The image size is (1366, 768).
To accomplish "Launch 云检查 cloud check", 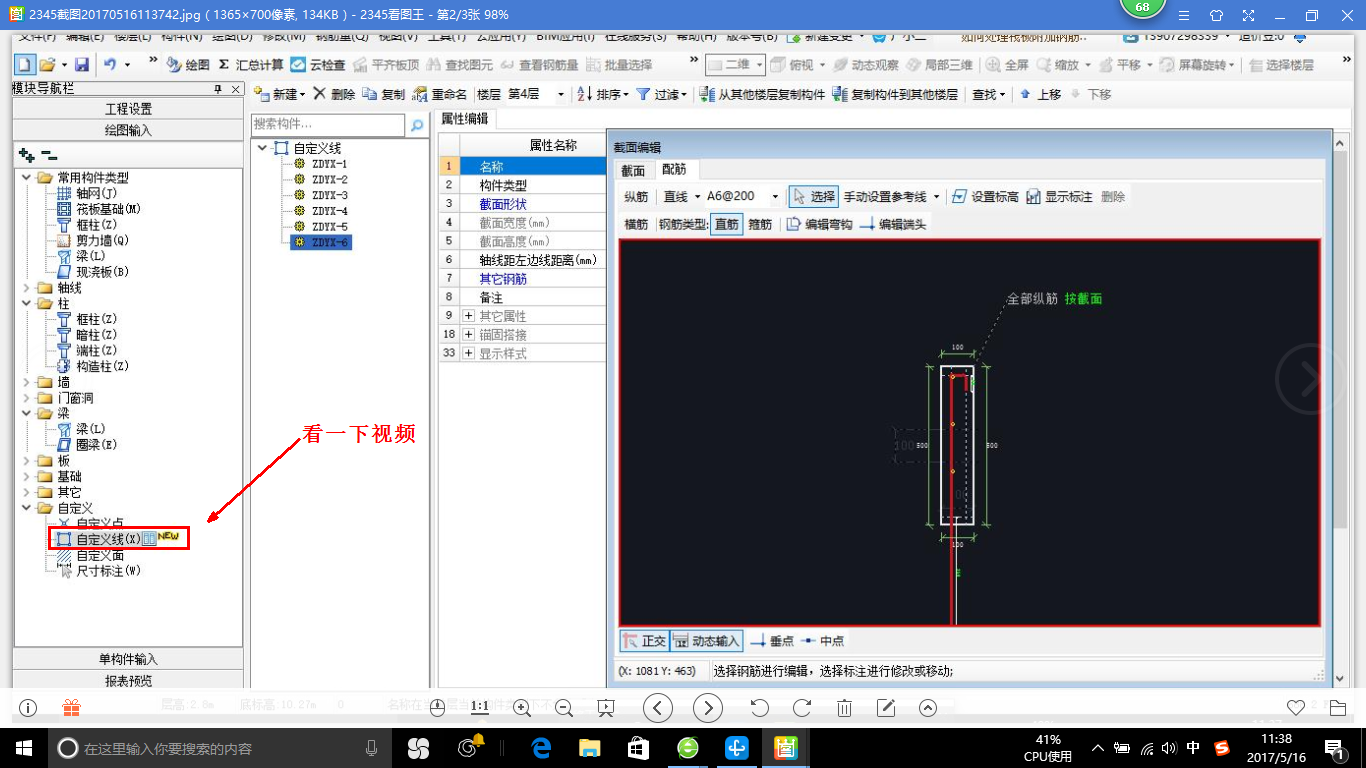I will (318, 64).
